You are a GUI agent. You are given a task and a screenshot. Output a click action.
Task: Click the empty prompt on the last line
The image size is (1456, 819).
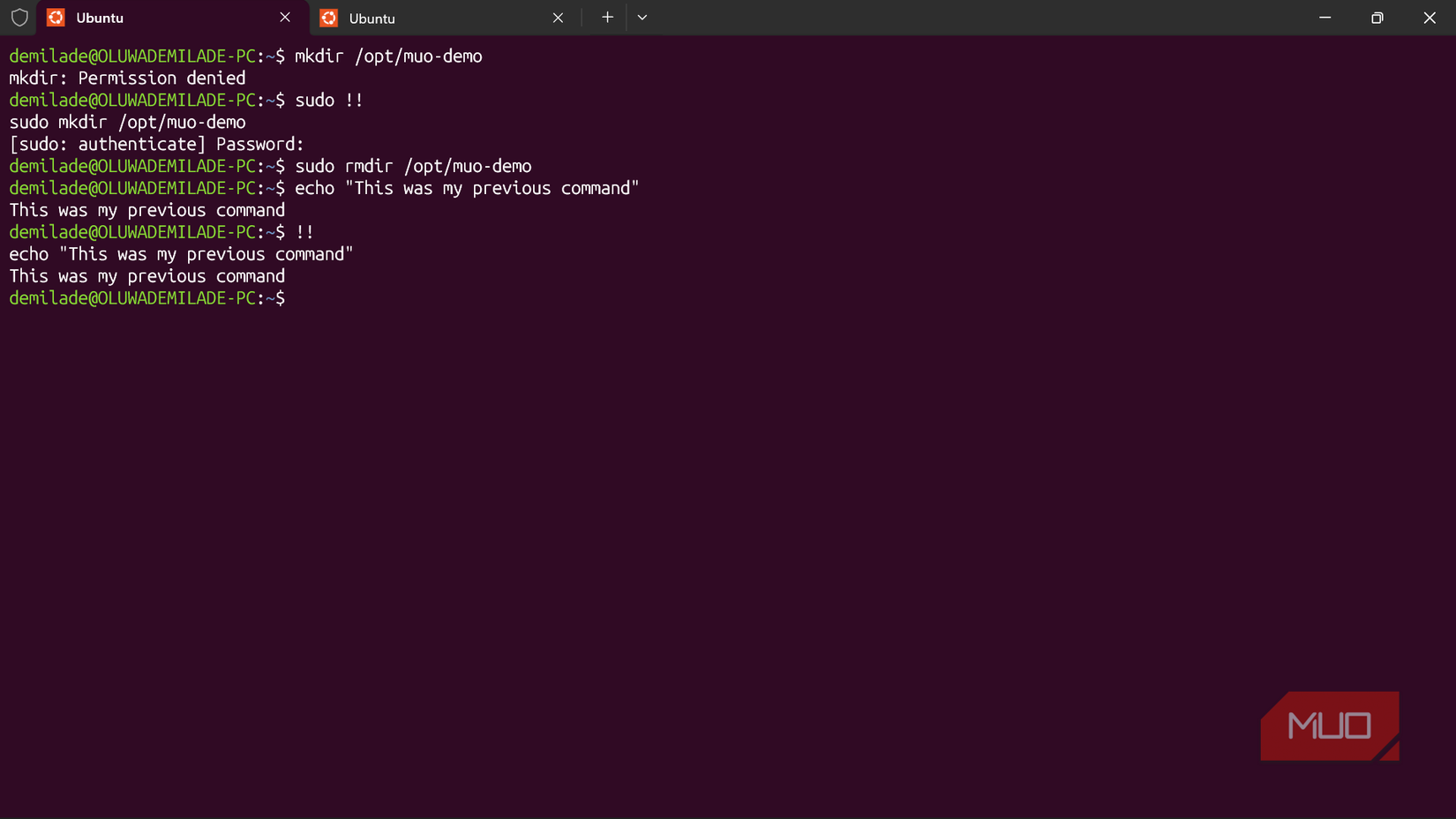tap(147, 299)
